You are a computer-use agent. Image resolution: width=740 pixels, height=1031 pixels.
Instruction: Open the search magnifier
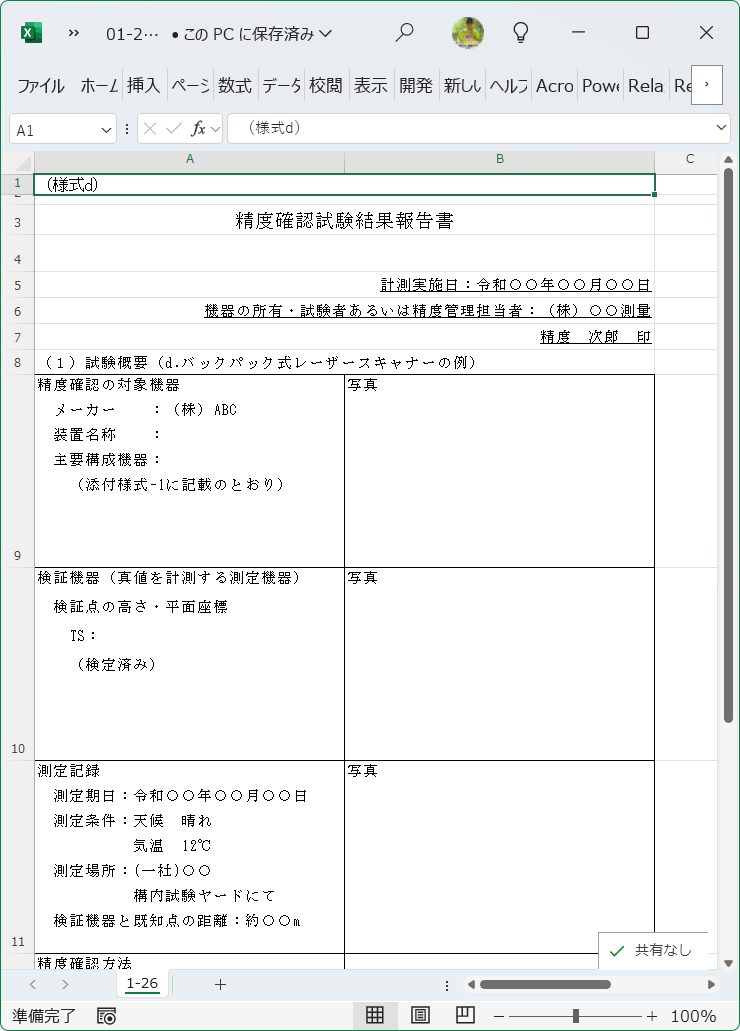tap(404, 32)
